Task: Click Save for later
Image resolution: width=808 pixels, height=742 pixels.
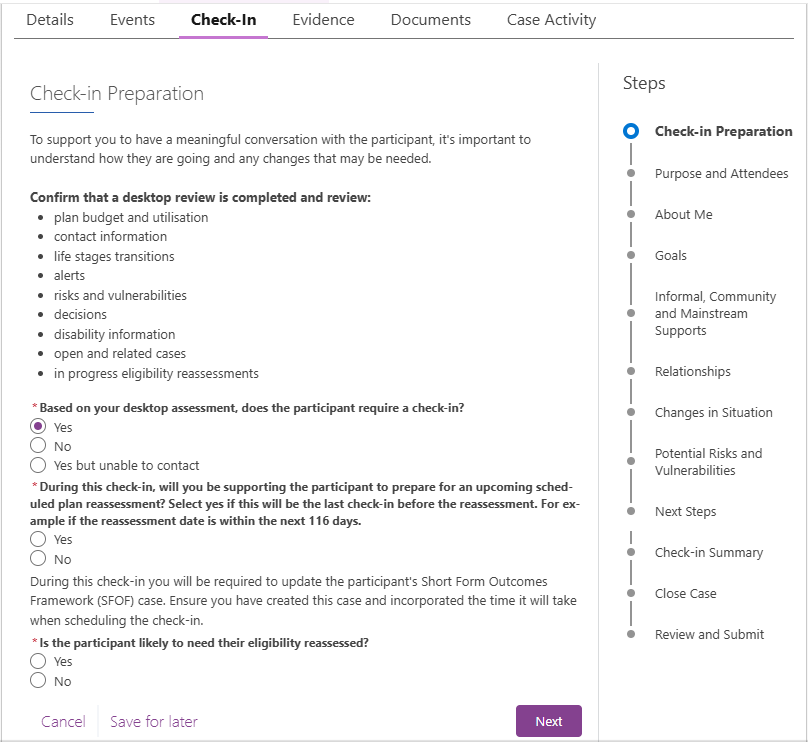Action: 154,721
